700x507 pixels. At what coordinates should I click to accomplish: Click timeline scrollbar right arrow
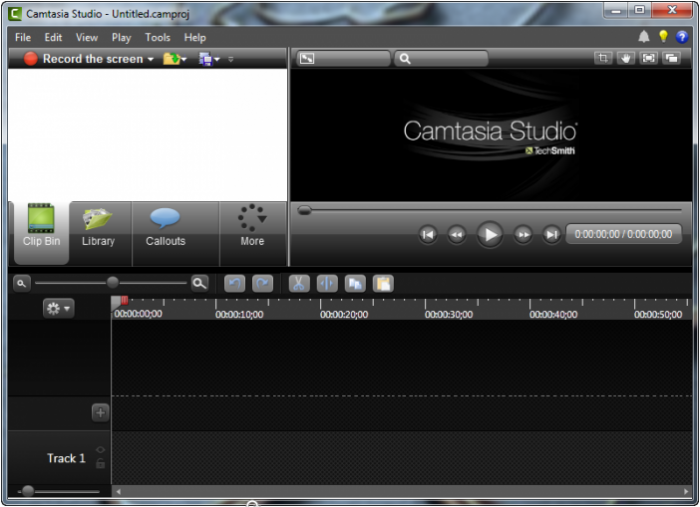[x=686, y=491]
